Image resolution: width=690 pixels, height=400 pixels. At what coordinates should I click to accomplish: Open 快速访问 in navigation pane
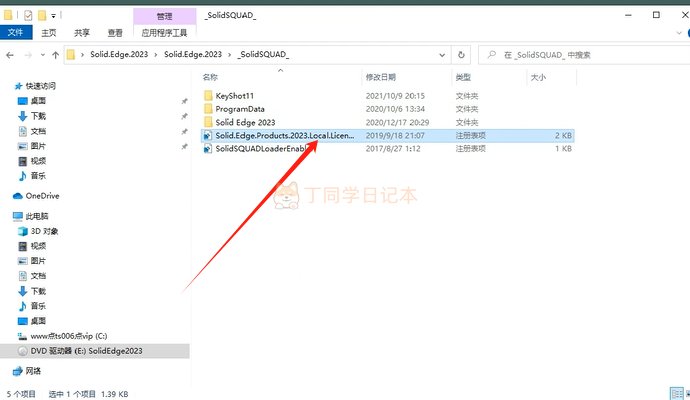40,86
